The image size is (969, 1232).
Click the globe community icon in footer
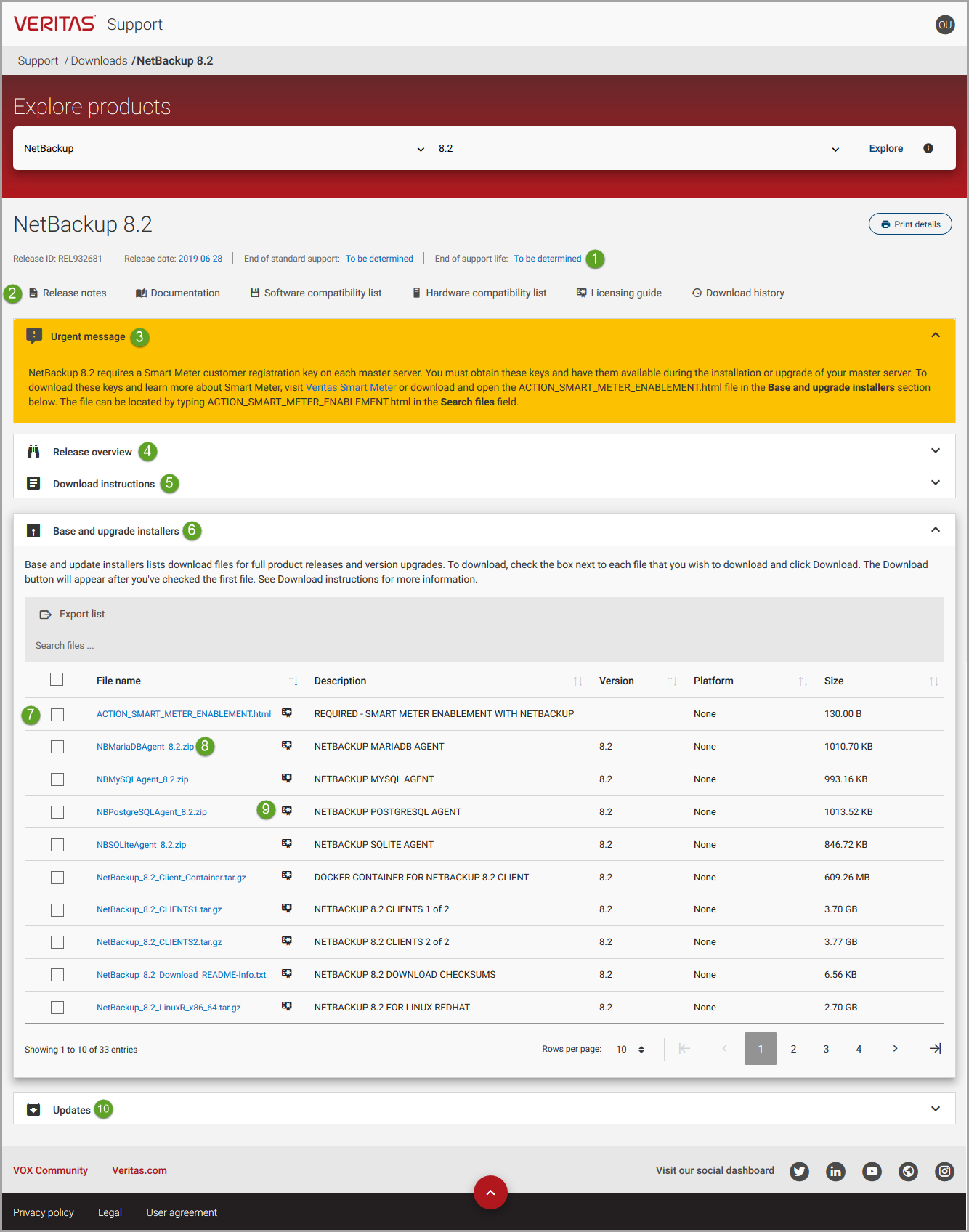[x=909, y=1171]
